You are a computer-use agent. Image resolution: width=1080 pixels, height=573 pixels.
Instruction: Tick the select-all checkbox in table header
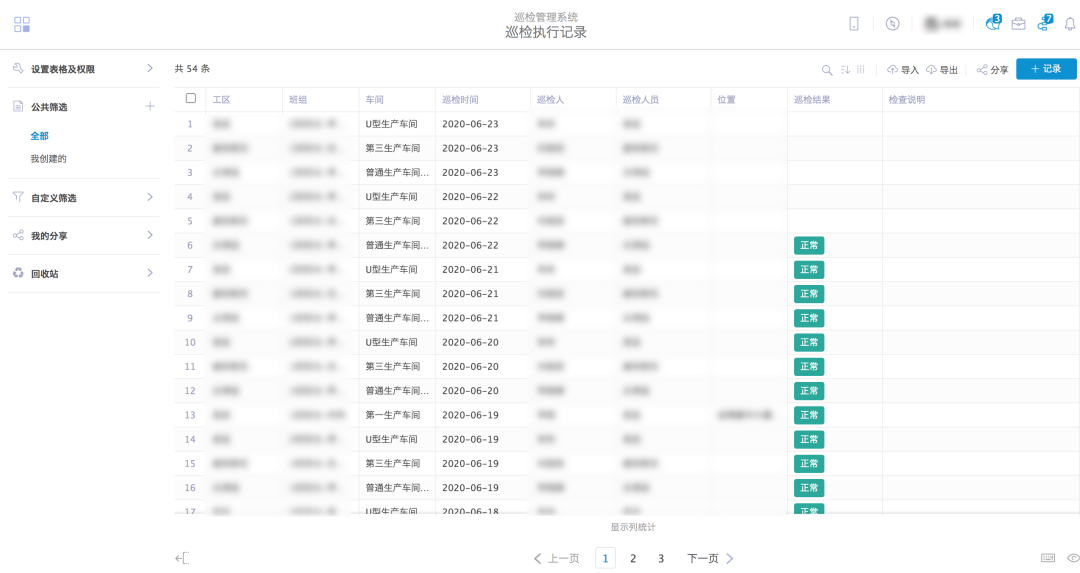tap(191, 99)
